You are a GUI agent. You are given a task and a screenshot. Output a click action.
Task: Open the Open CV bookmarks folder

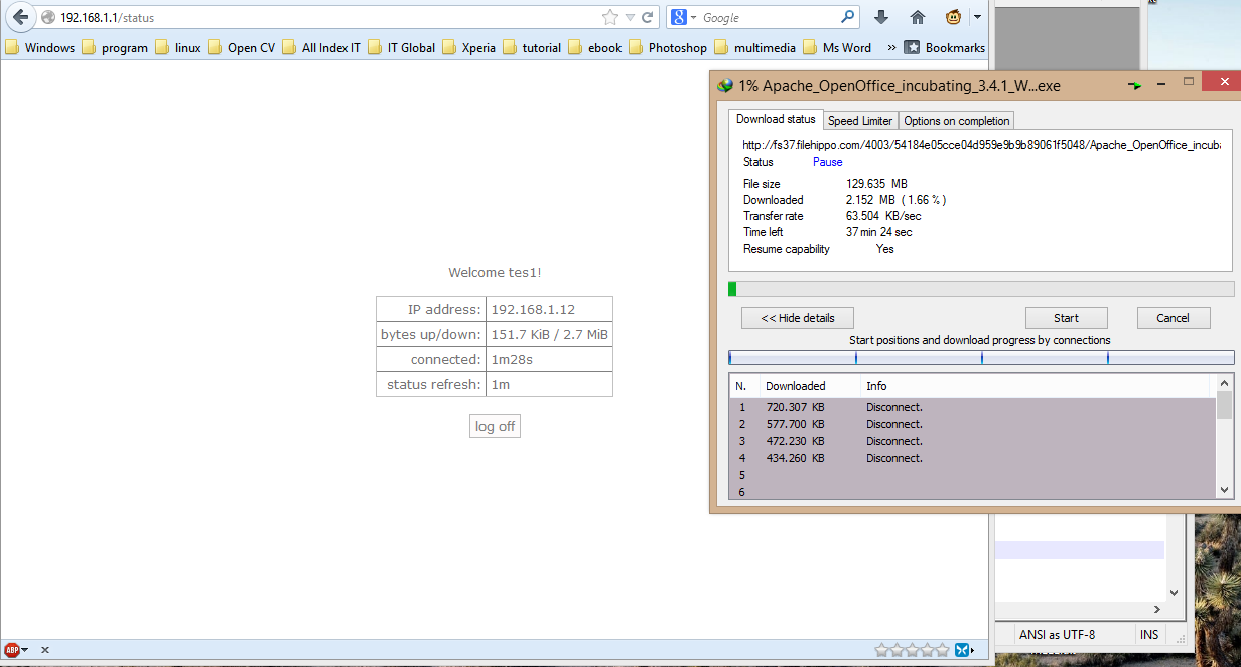[241, 47]
